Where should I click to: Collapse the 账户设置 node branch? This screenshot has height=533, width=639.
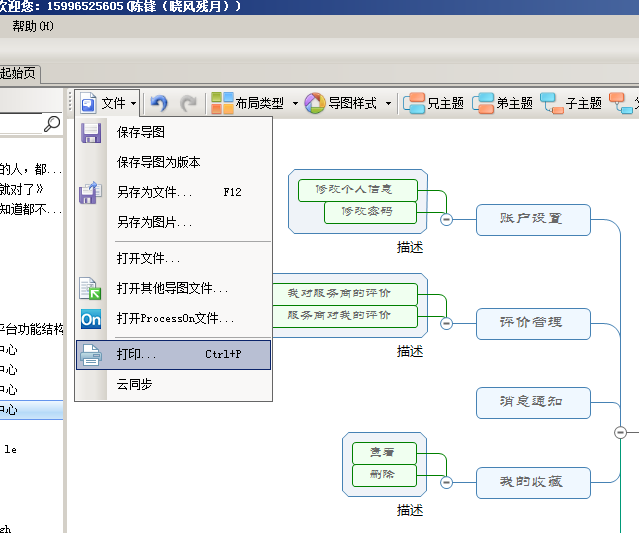coord(447,219)
